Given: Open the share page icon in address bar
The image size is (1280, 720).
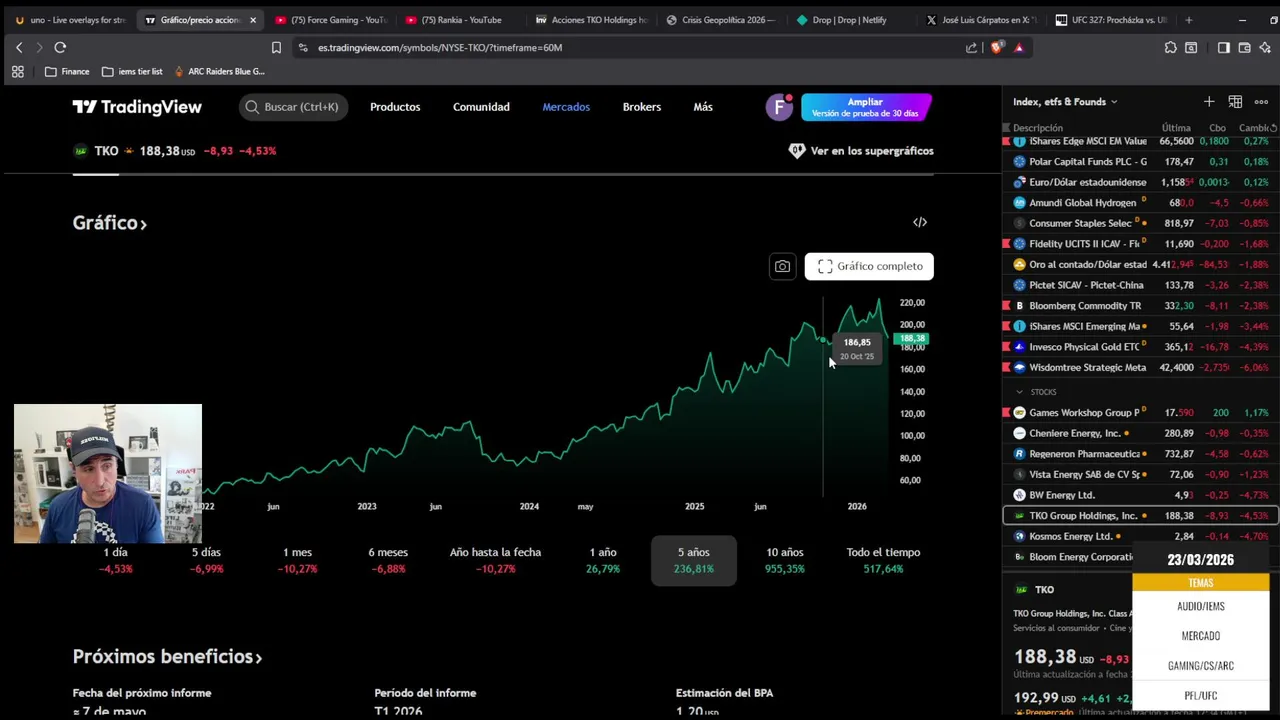Looking at the screenshot, I should click(x=971, y=47).
